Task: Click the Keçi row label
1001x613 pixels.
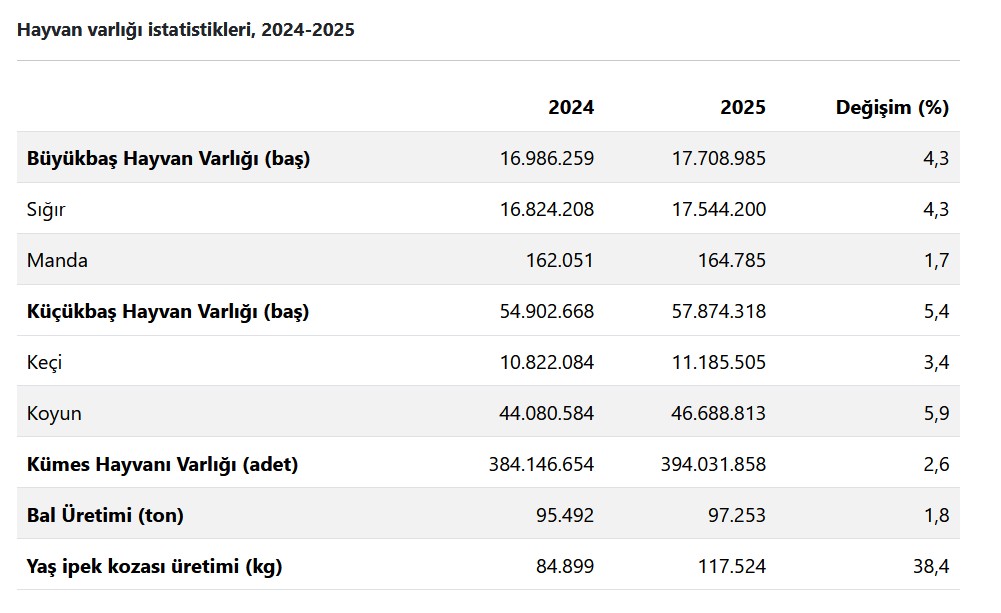Action: coord(44,362)
